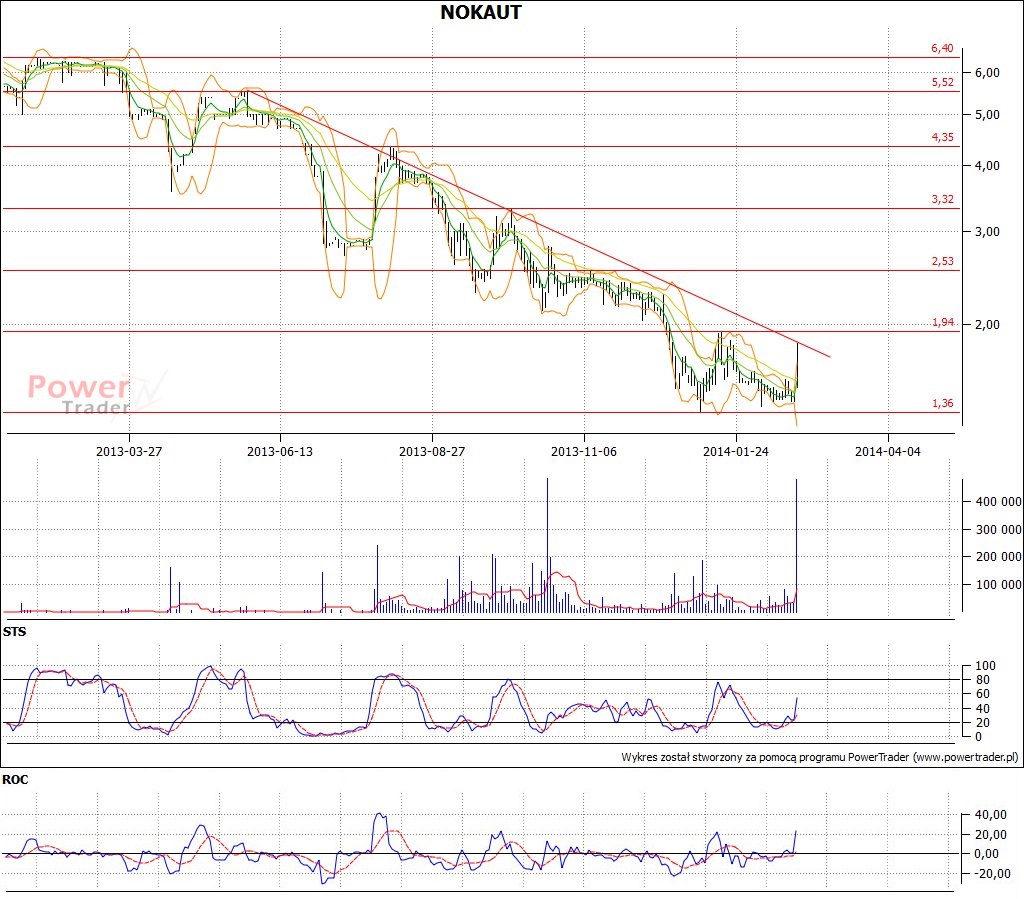Select the 2013-03-27 date label

click(129, 451)
